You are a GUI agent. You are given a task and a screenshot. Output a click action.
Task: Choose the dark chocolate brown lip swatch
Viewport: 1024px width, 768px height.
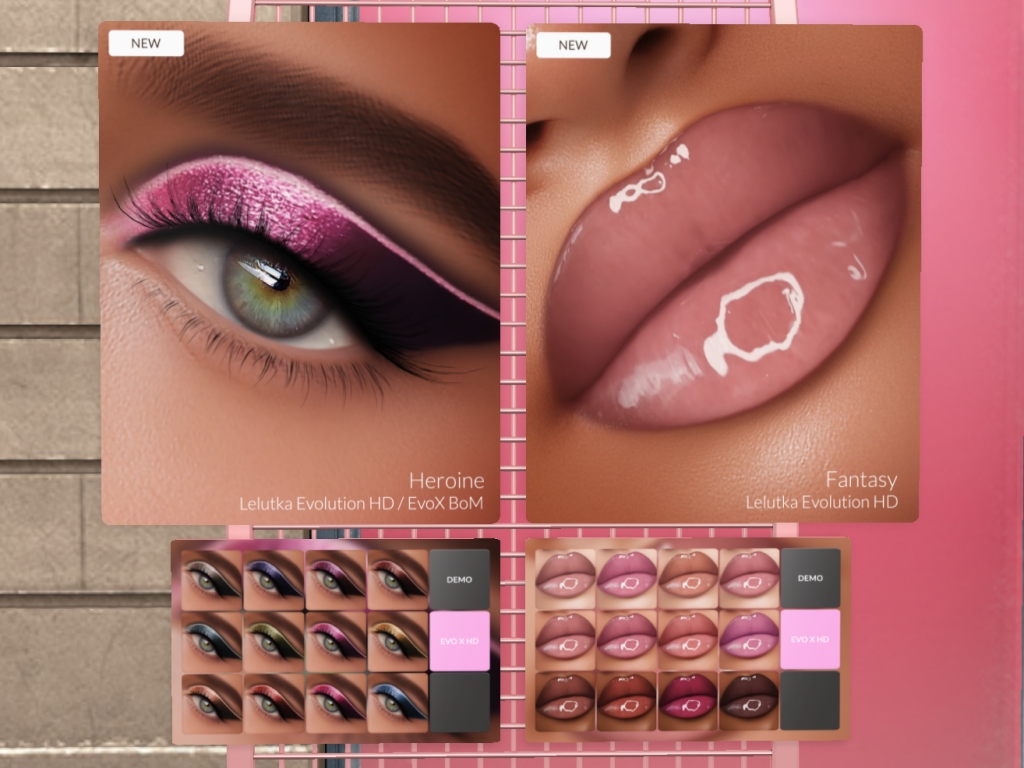coord(749,700)
